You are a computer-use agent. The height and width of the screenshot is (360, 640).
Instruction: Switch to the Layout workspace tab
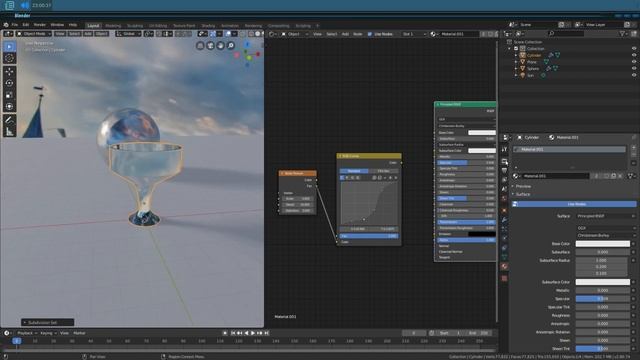point(93,26)
